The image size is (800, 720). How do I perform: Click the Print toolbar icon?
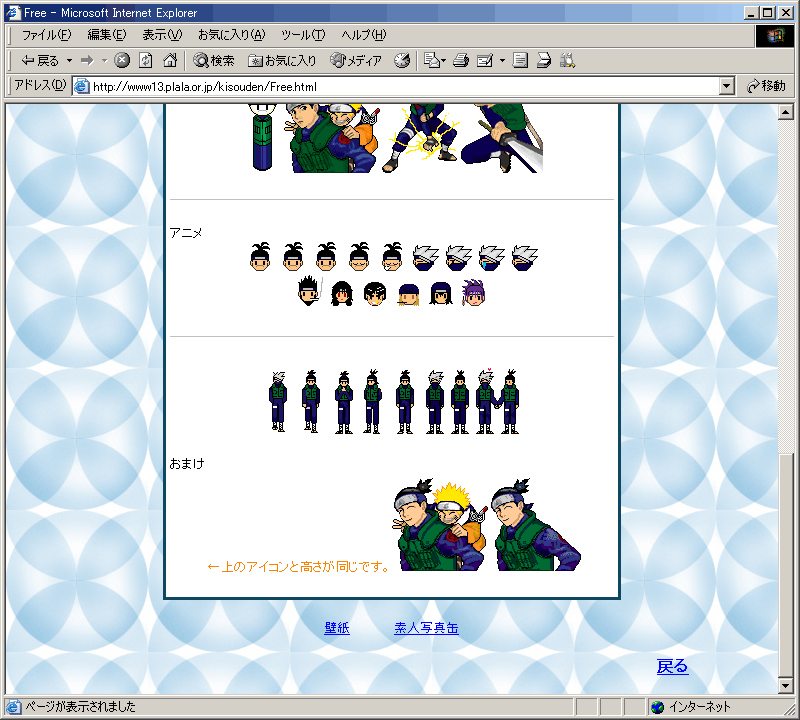(461, 61)
